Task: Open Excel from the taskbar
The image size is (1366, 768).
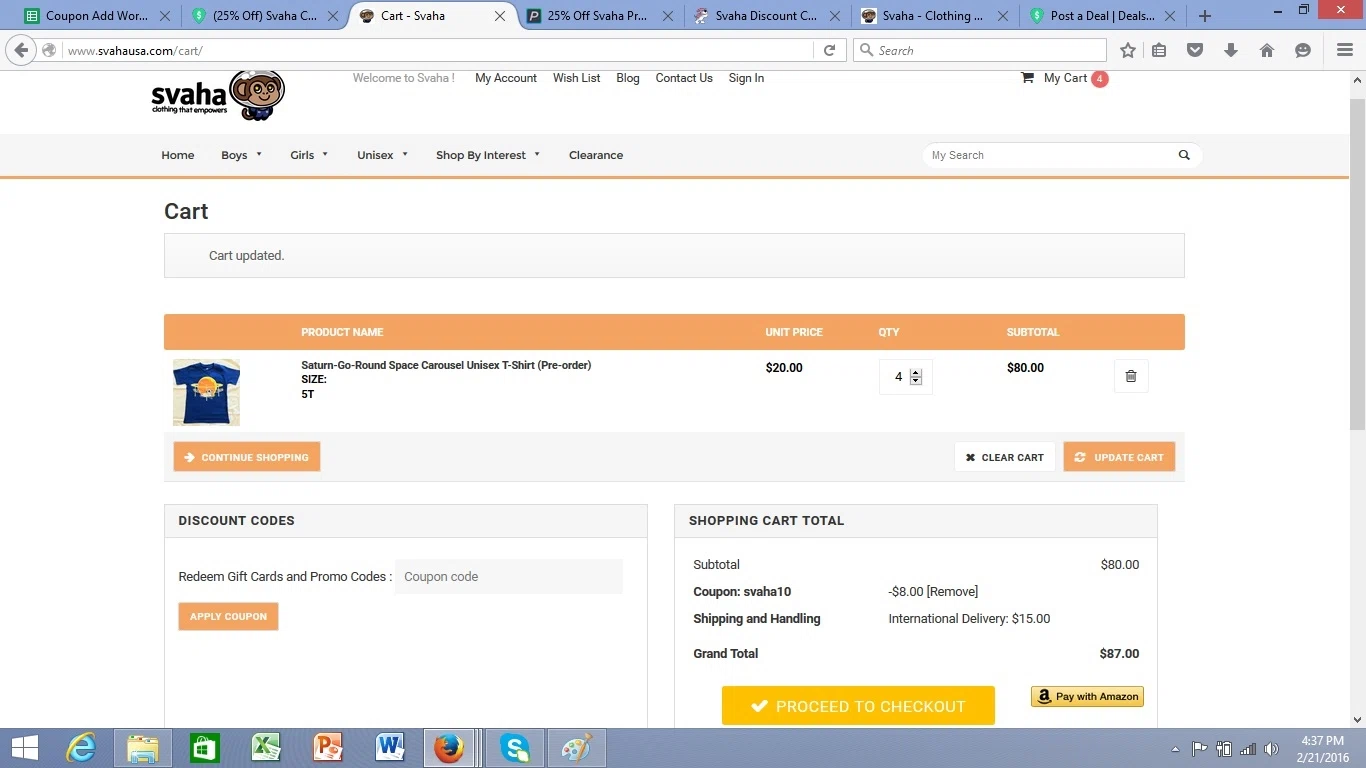Action: (267, 748)
